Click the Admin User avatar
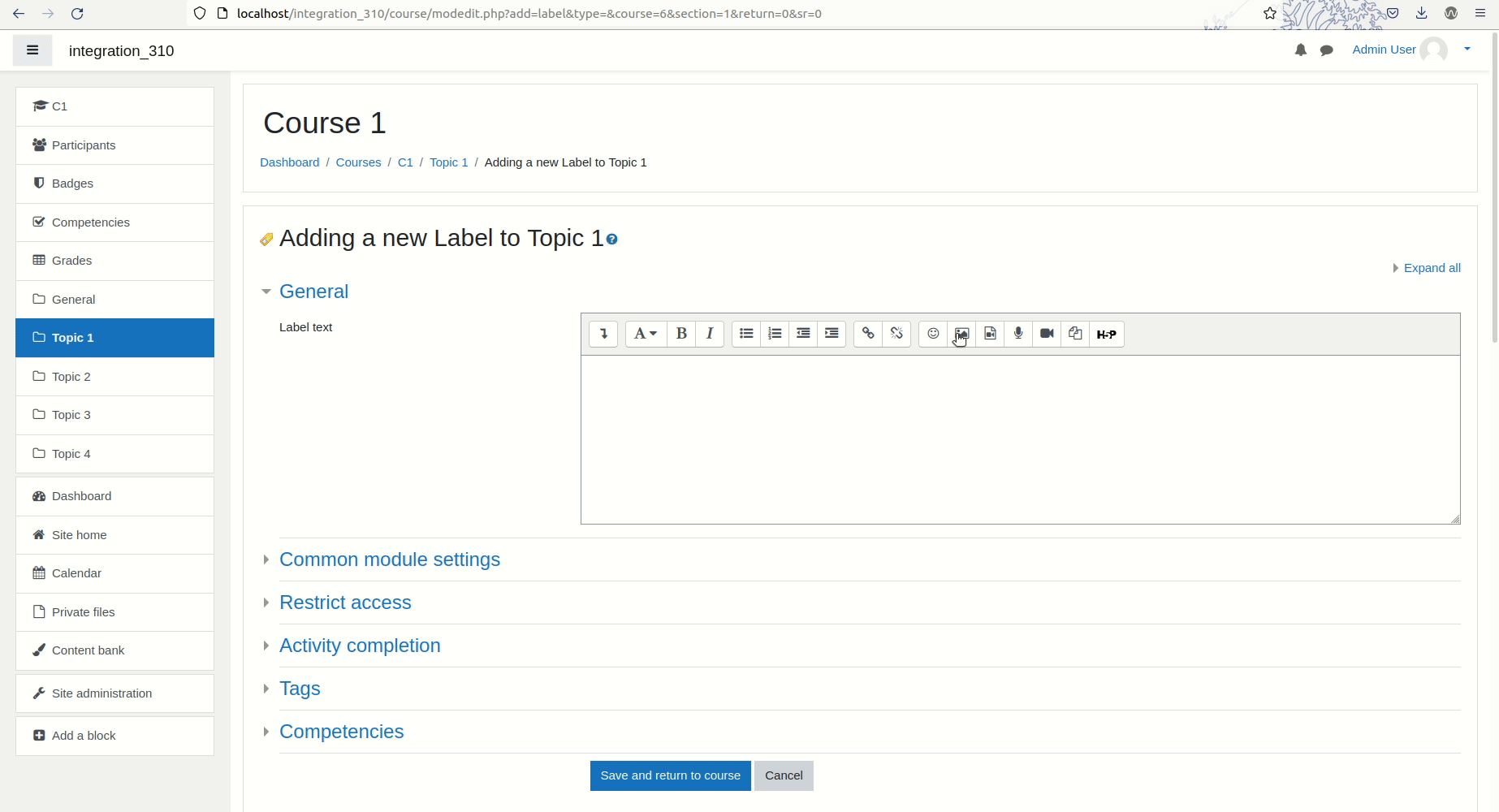 [1433, 50]
